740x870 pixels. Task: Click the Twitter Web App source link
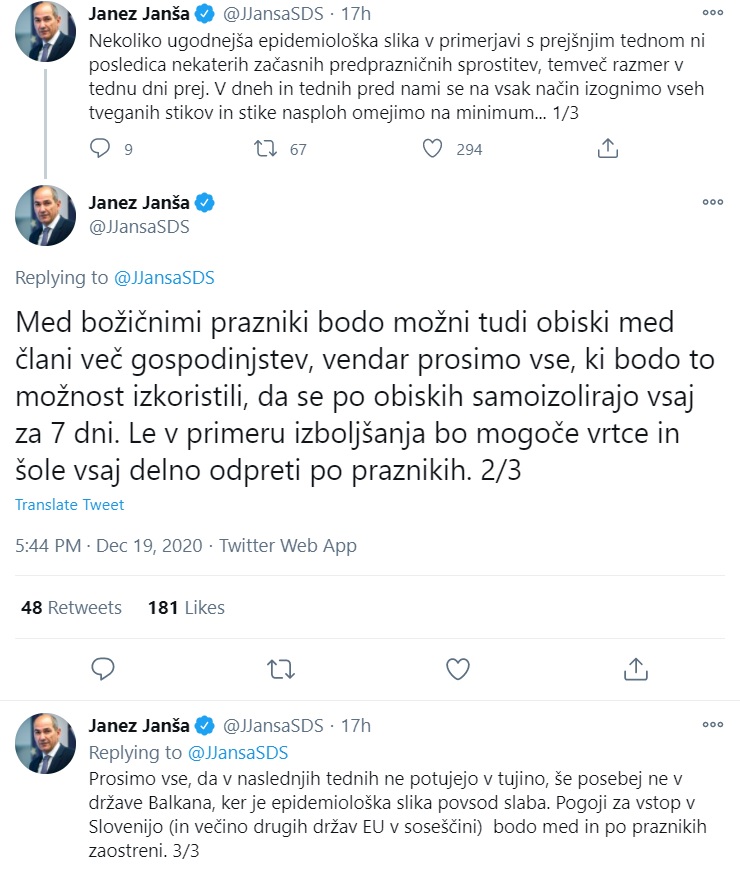[288, 546]
